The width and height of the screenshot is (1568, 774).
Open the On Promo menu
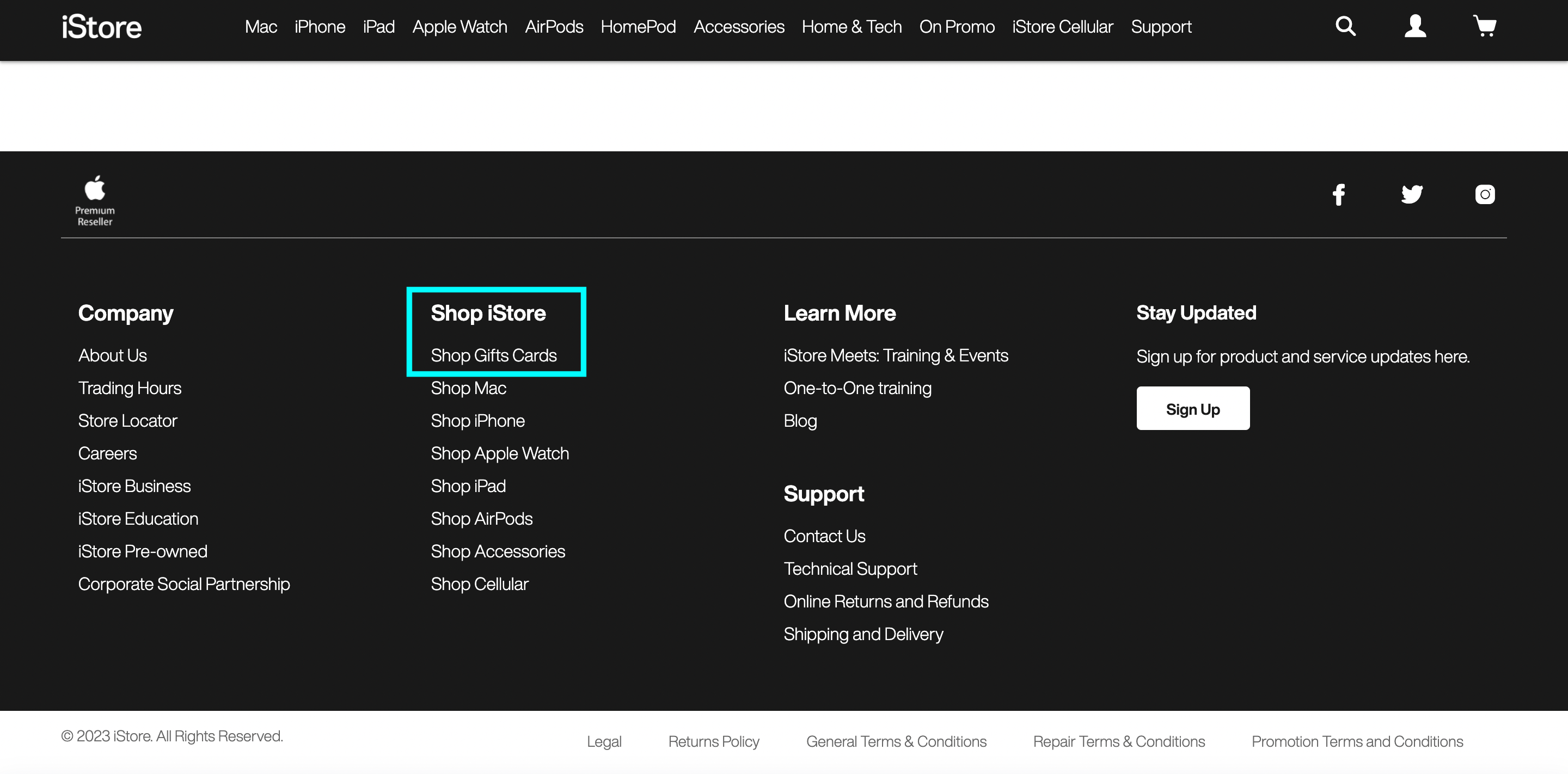tap(957, 27)
